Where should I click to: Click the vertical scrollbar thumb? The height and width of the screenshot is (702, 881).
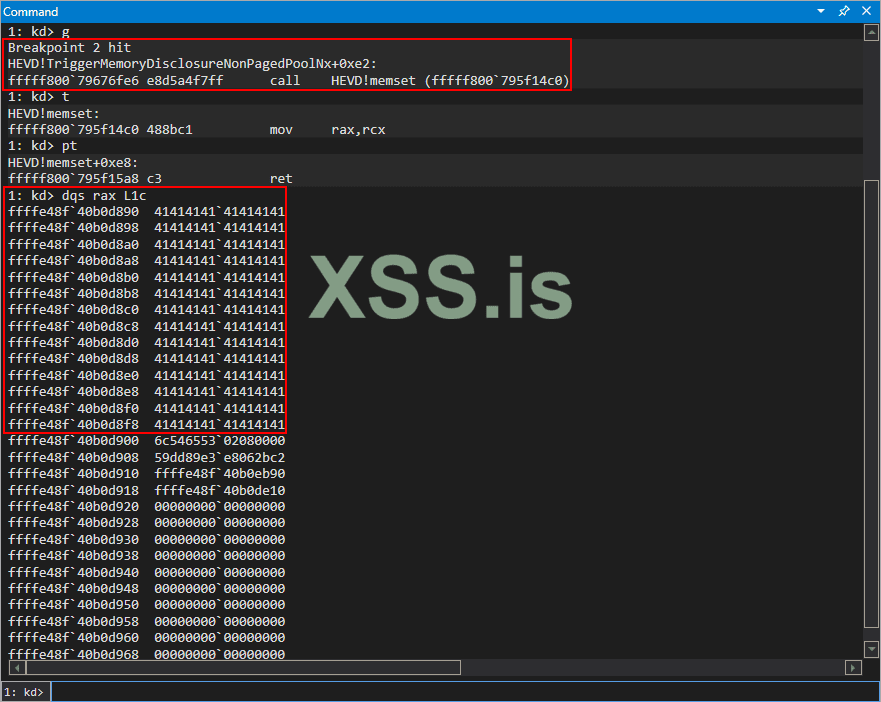pyautogui.click(x=871, y=403)
